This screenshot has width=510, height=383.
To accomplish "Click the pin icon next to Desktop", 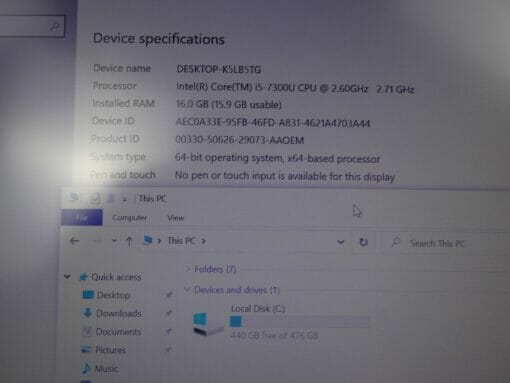I will (x=169, y=294).
